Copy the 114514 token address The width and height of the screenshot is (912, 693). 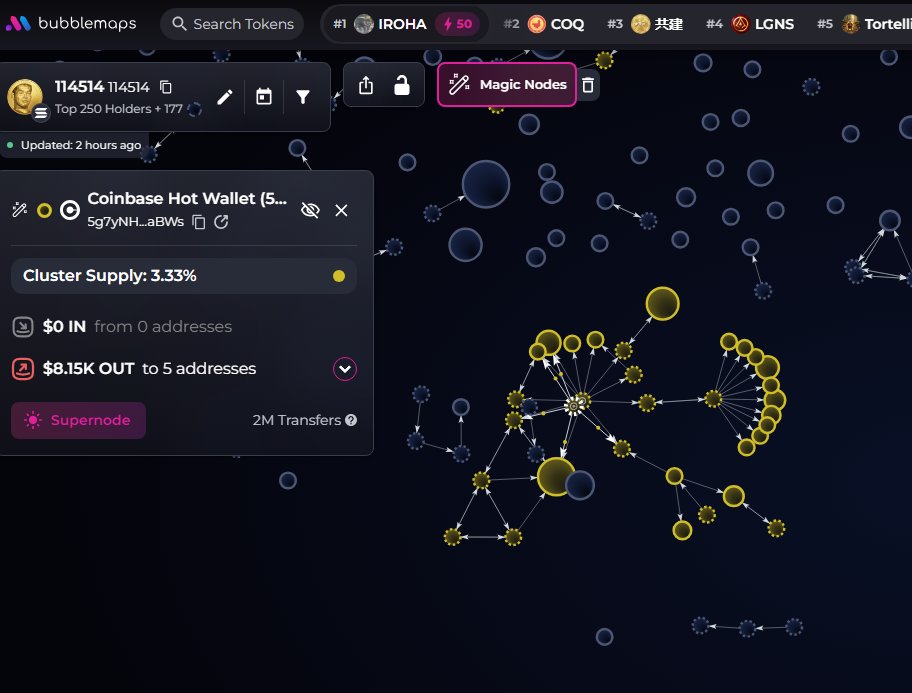[x=166, y=87]
